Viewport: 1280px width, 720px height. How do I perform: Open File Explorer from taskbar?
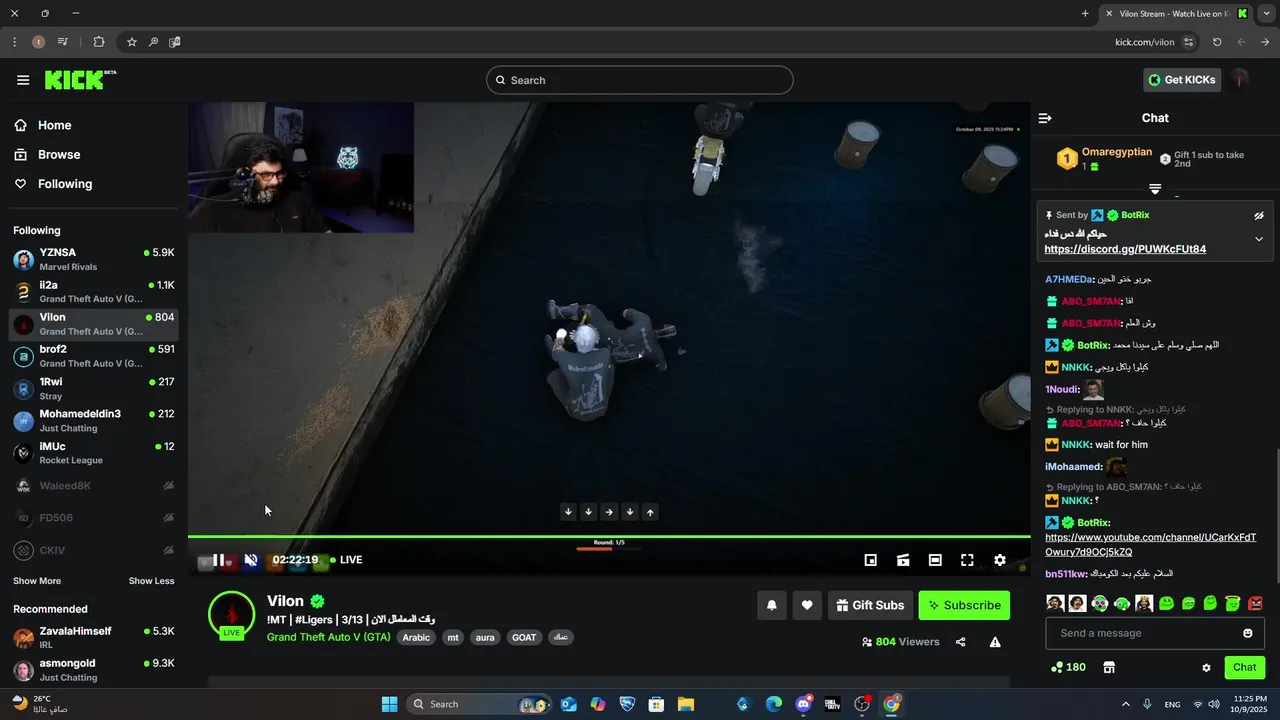click(685, 704)
